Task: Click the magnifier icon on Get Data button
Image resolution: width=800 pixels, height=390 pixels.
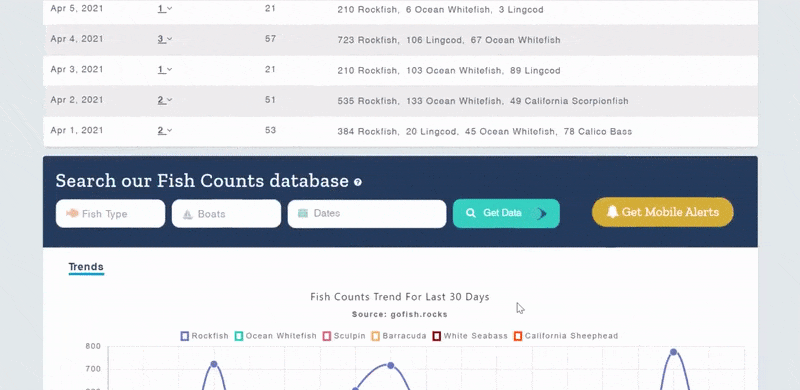Action: point(471,213)
